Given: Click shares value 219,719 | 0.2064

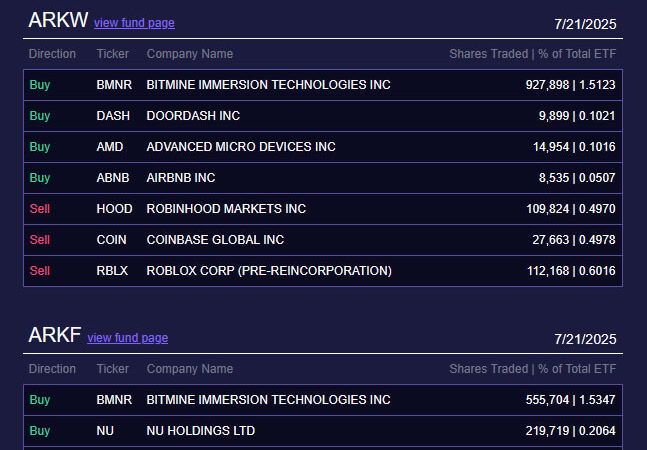Looking at the screenshot, I should [570, 431].
